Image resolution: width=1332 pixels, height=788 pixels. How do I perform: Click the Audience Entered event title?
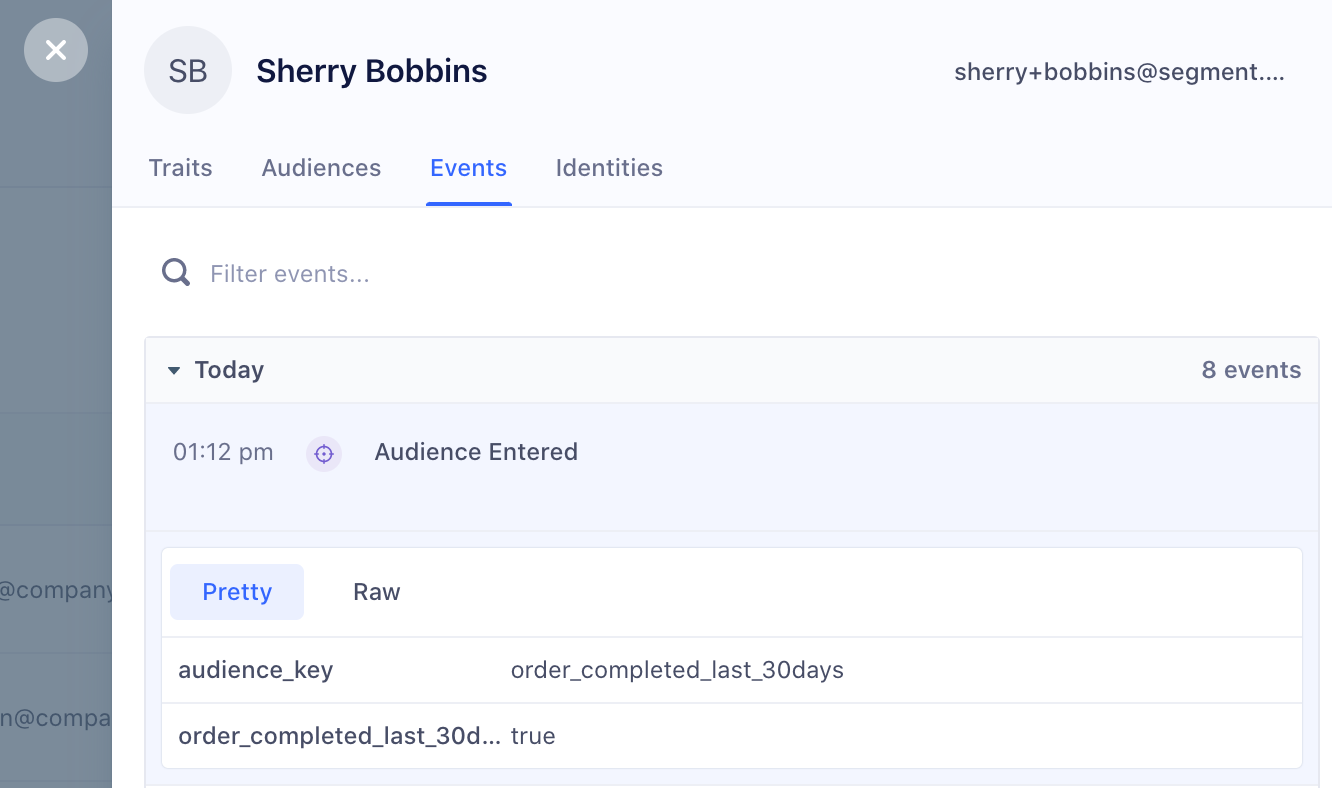476,451
